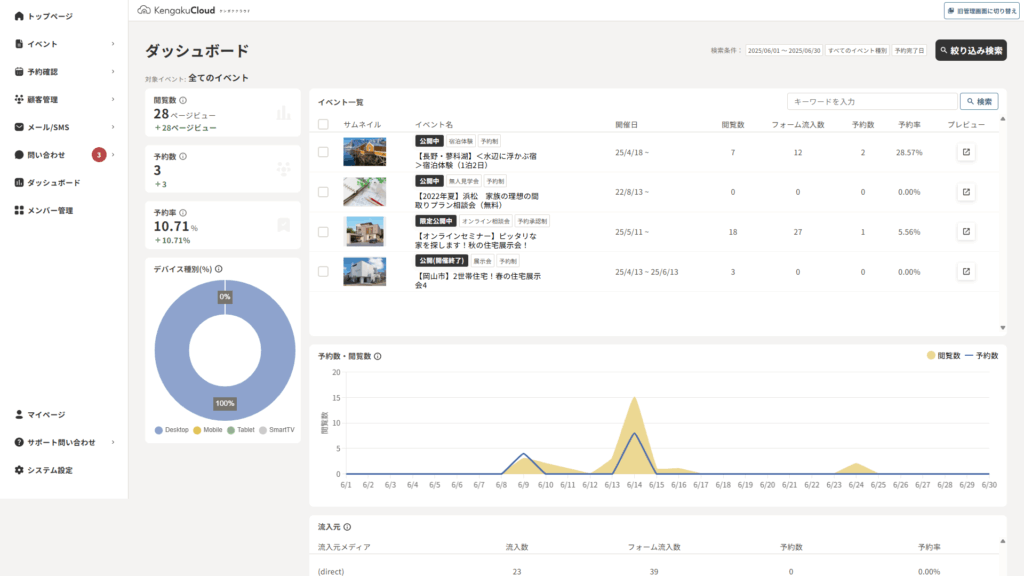Select the checkbox for 岡山市 2世帯住宅 event
Screen dimensions: 1024x576
(323, 271)
